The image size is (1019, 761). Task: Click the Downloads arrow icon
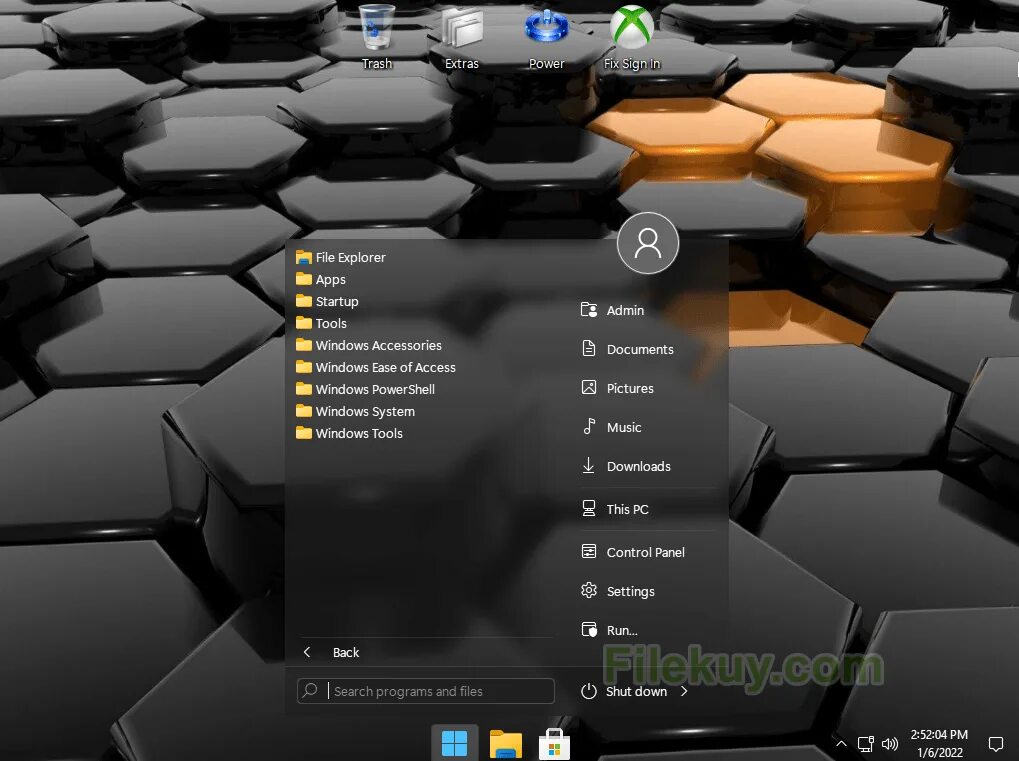point(589,465)
